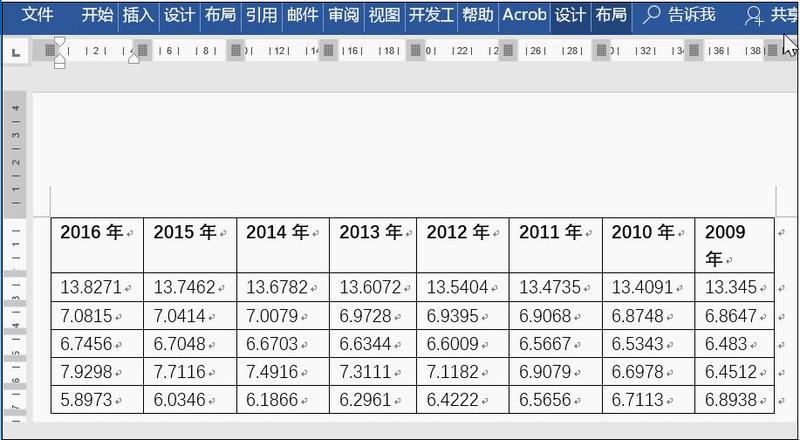Click cell with header 2010 年

click(648, 246)
